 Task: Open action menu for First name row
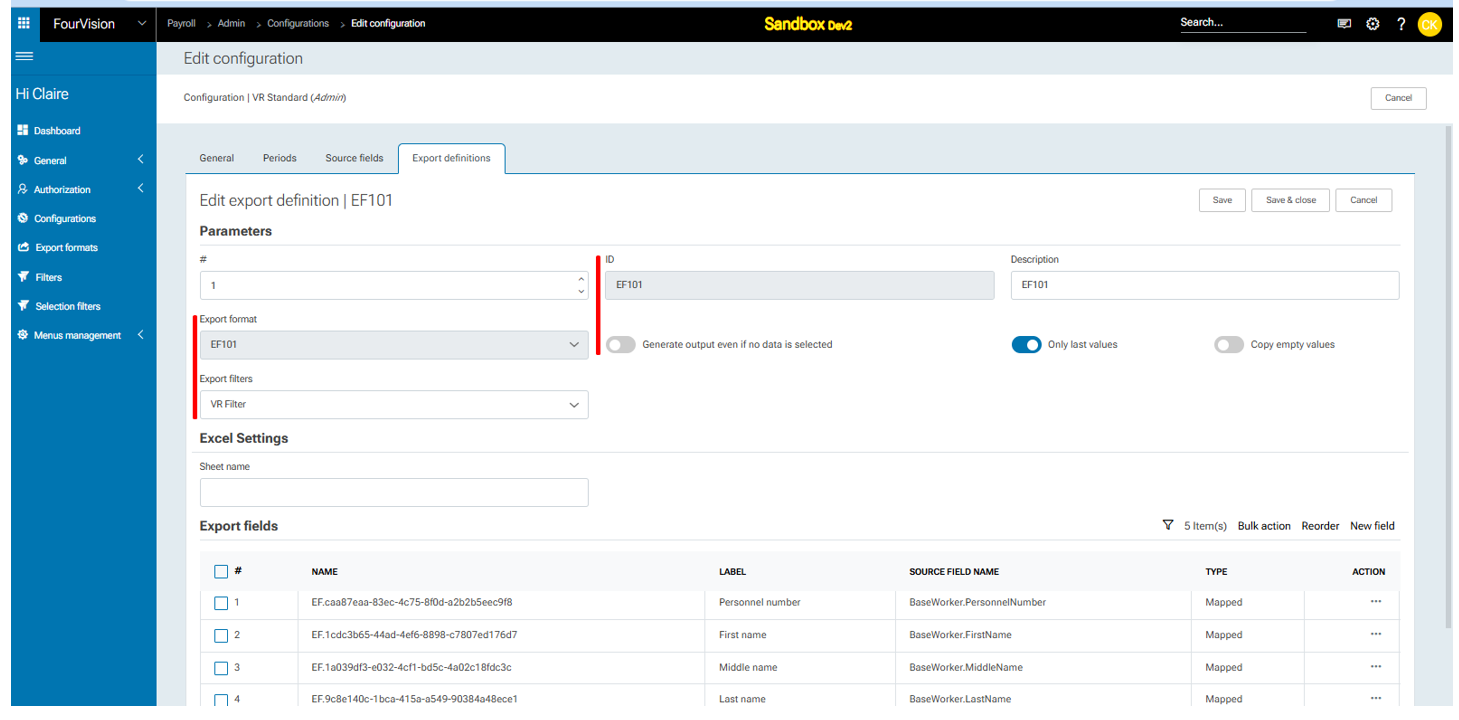point(1376,634)
